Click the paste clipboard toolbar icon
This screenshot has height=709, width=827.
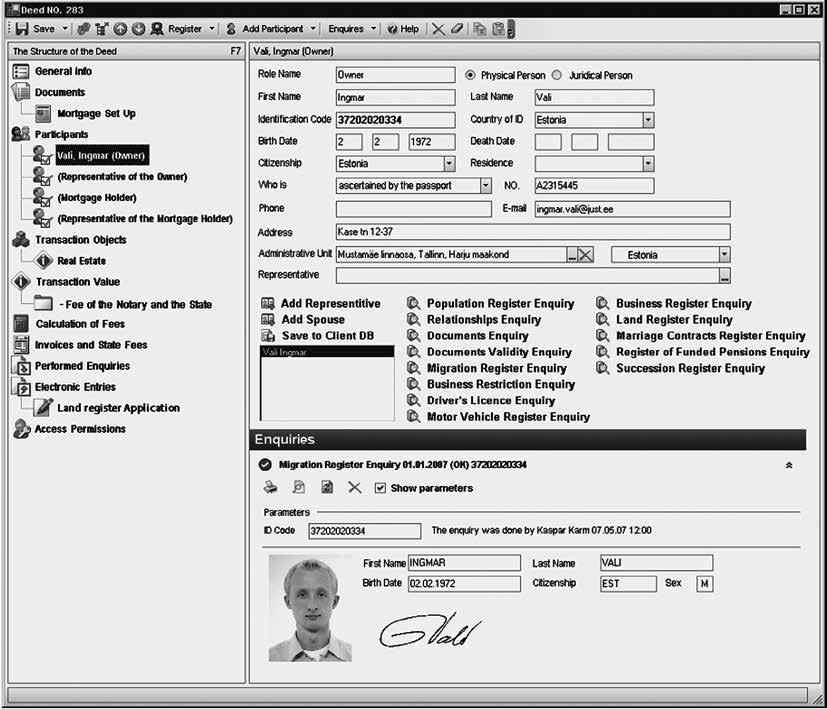498,28
